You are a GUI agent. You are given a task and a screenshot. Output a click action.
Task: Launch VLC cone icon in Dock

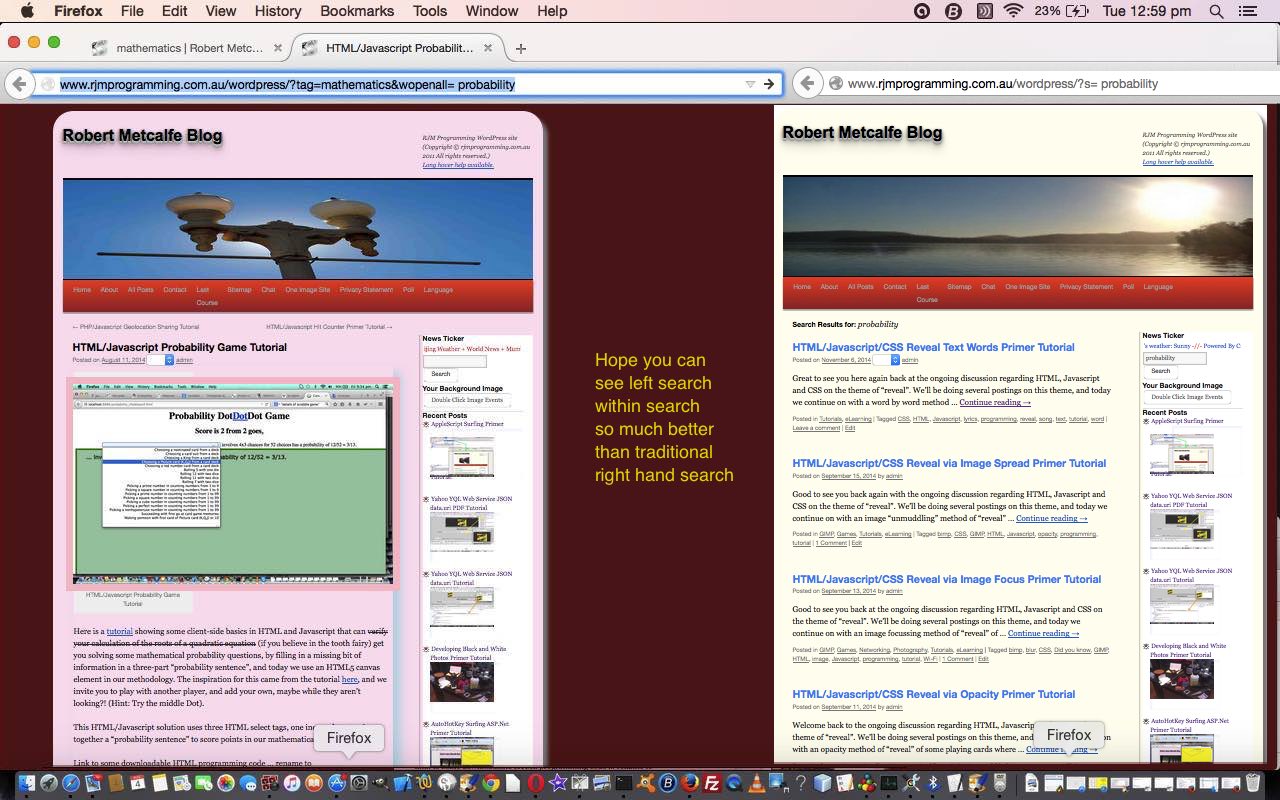click(x=757, y=783)
